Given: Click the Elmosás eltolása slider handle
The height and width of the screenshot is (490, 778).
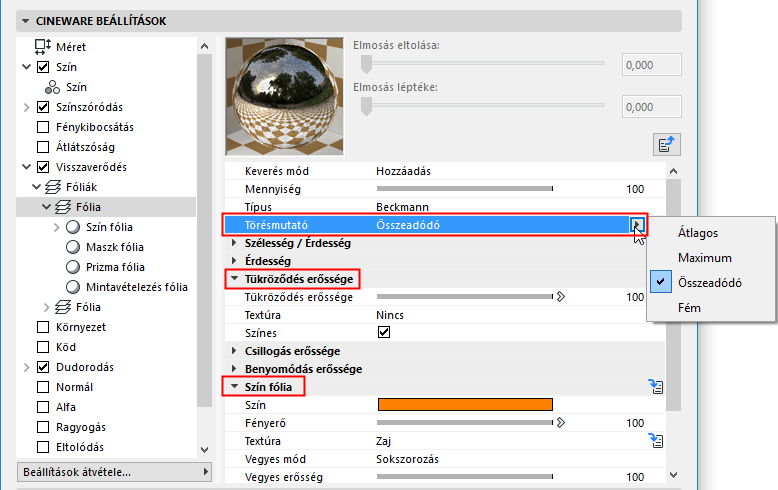Looking at the screenshot, I should (367, 64).
